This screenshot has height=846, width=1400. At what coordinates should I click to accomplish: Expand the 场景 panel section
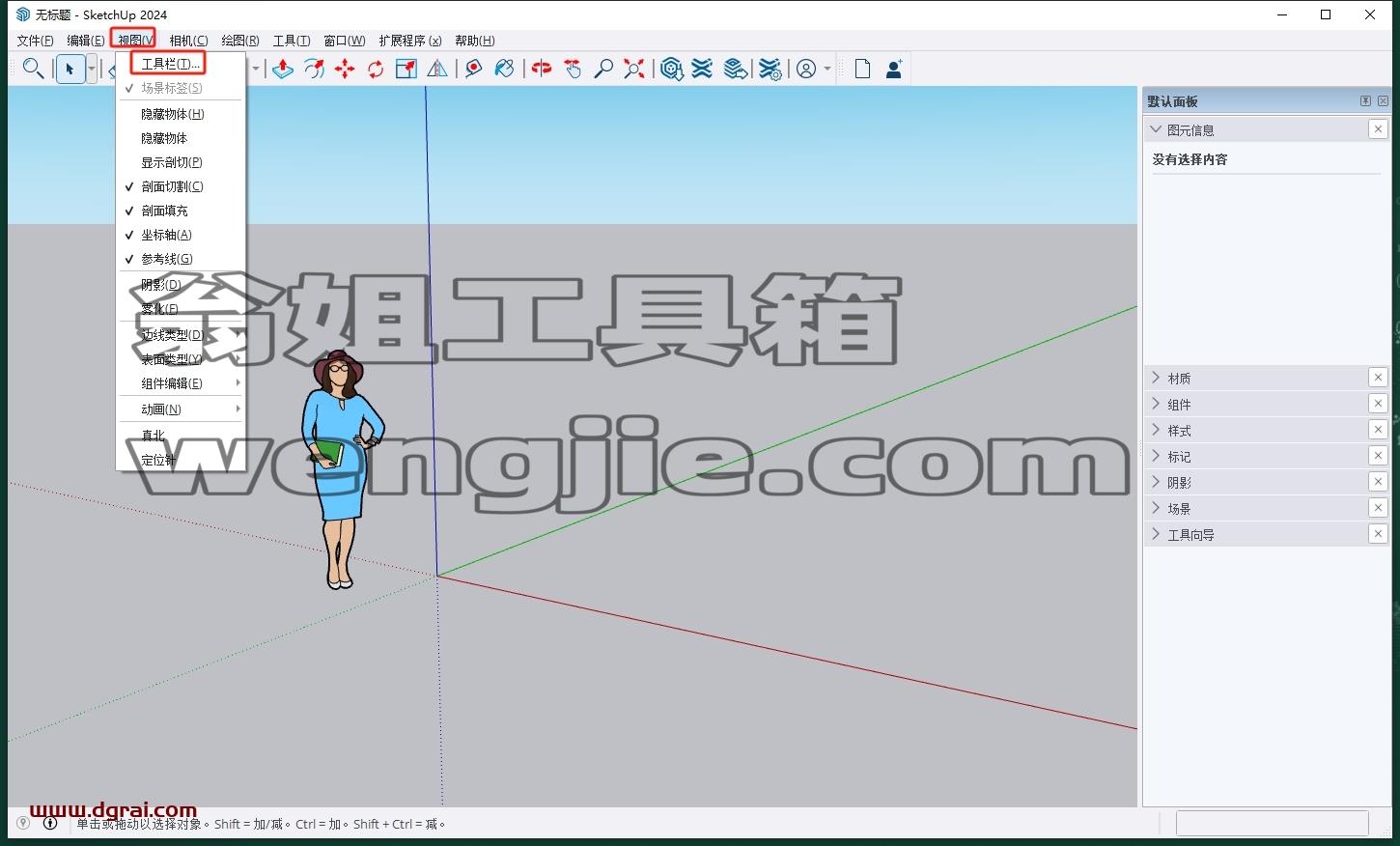click(1156, 508)
